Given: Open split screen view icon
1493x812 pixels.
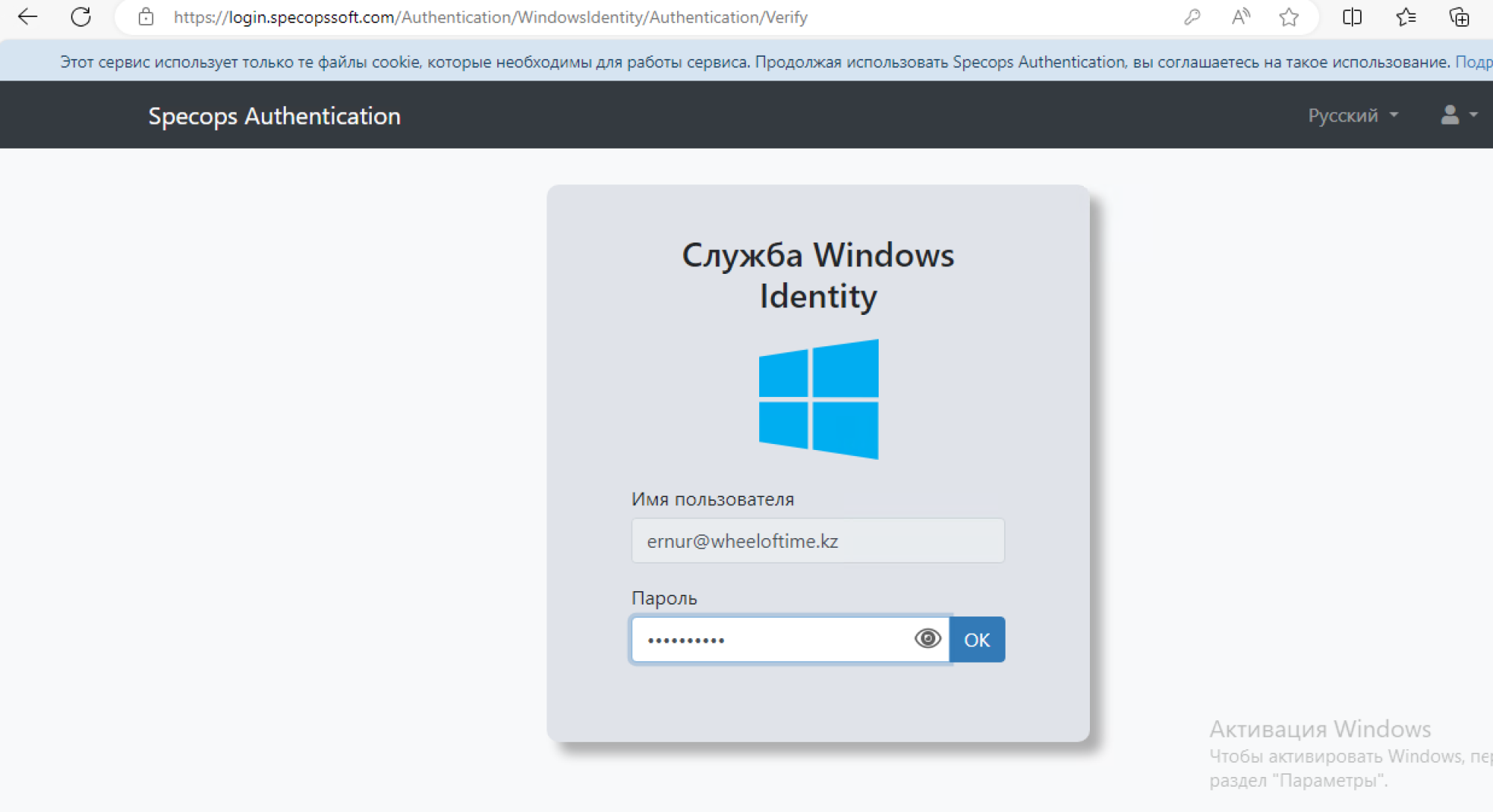Looking at the screenshot, I should (1352, 16).
